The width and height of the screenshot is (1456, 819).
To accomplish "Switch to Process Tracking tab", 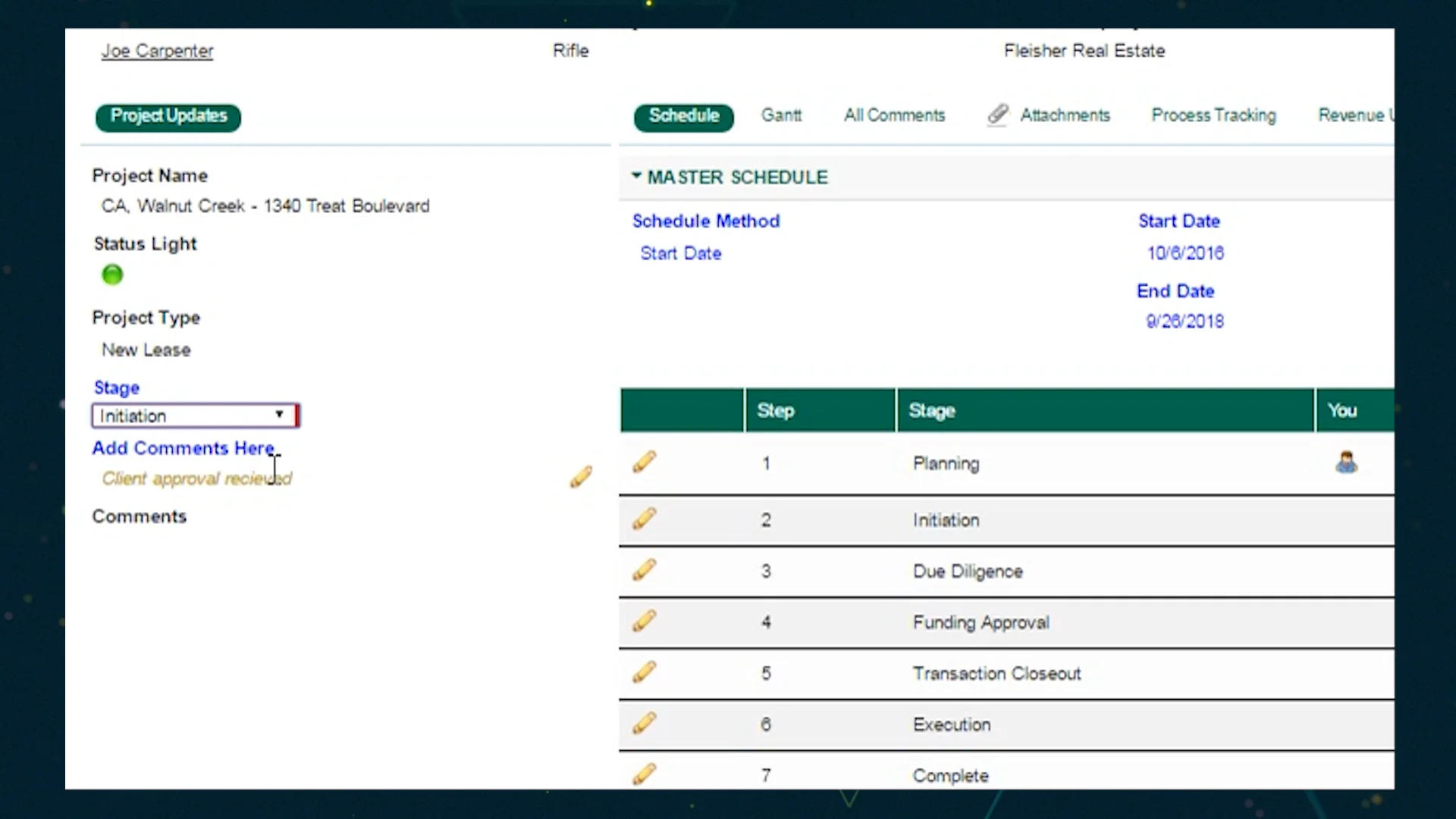I will [x=1214, y=115].
